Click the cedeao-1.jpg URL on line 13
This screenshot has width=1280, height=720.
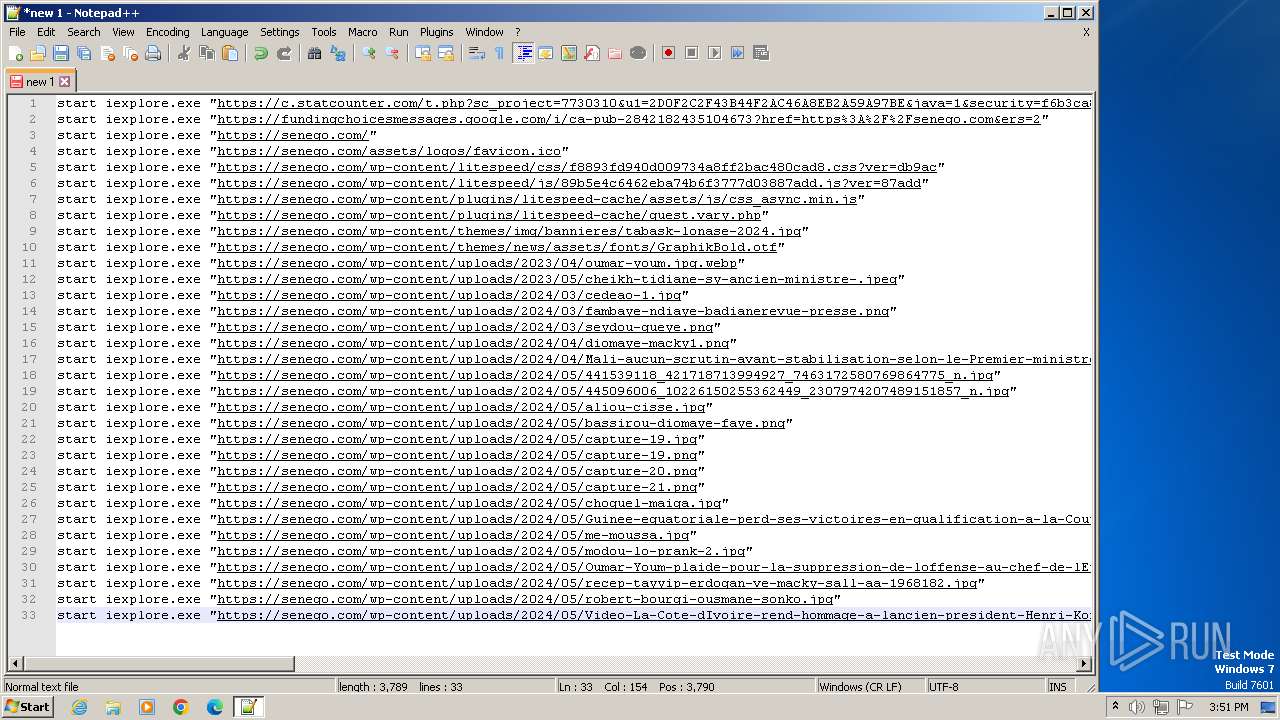(x=449, y=295)
